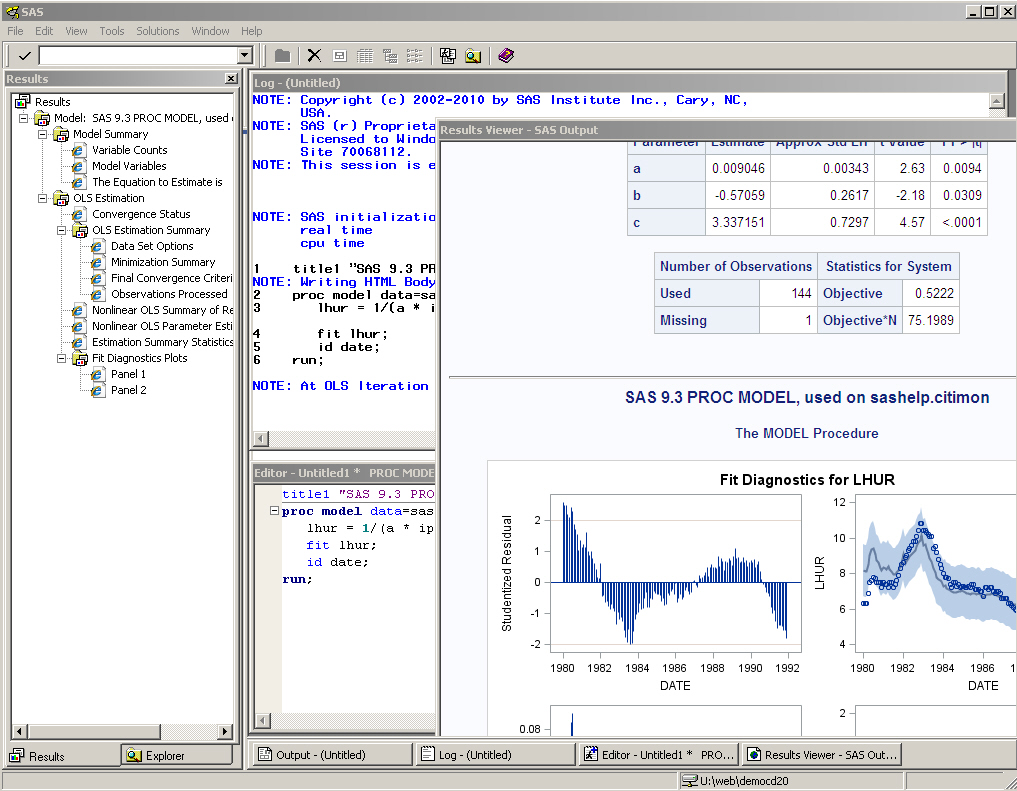Click the list view toolbar icon
This screenshot has width=1017, height=791.
click(x=414, y=56)
